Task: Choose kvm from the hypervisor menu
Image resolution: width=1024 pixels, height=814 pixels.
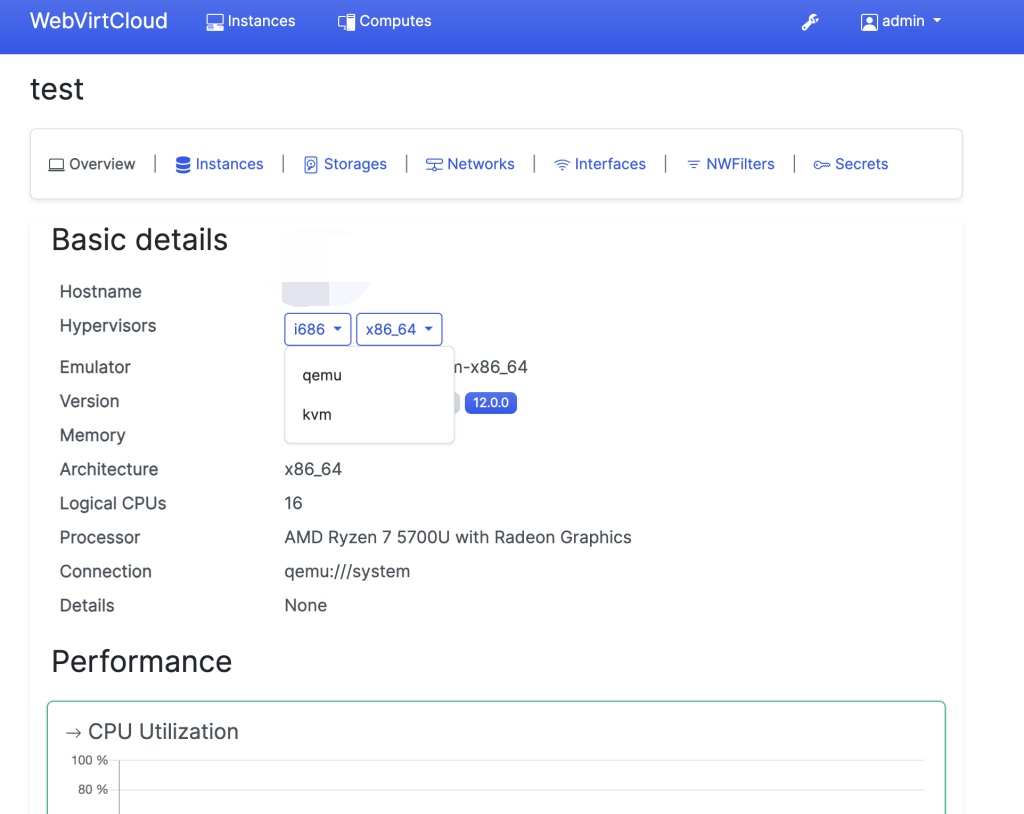Action: tap(317, 414)
